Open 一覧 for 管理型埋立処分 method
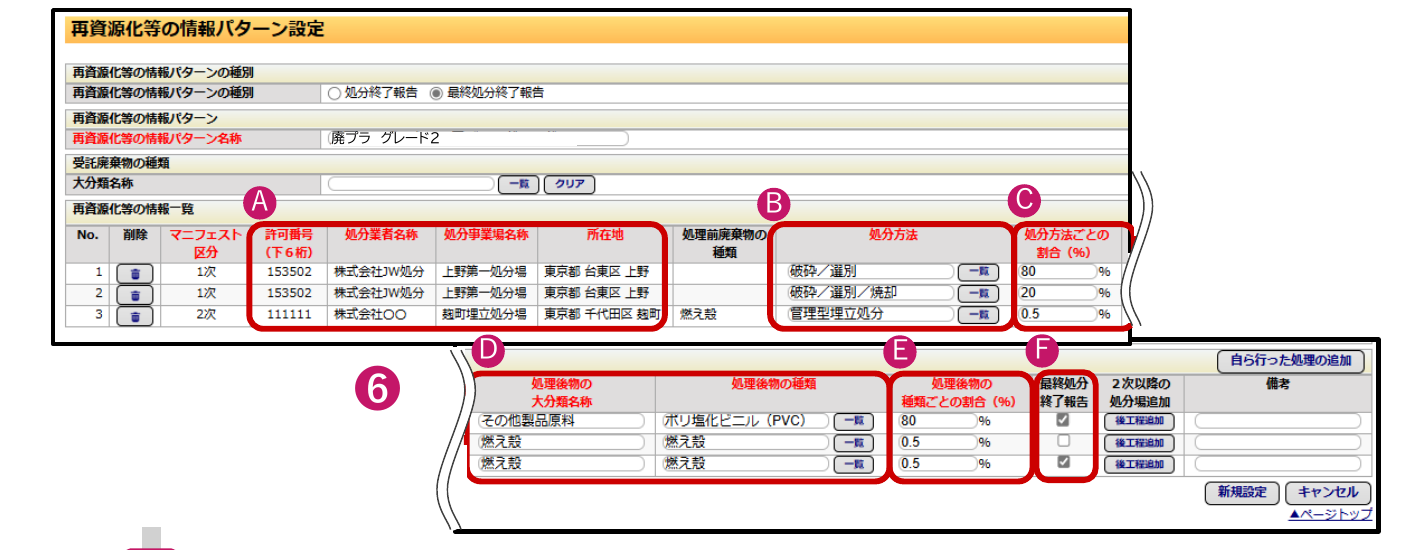This screenshot has height=550, width=1410. click(978, 315)
